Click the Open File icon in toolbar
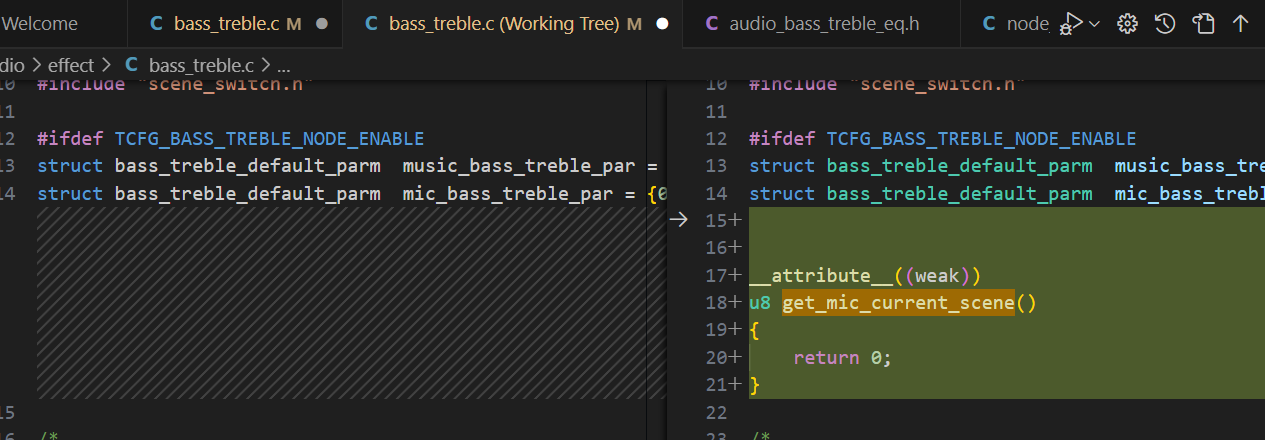Image resolution: width=1265 pixels, height=440 pixels. [x=1203, y=24]
